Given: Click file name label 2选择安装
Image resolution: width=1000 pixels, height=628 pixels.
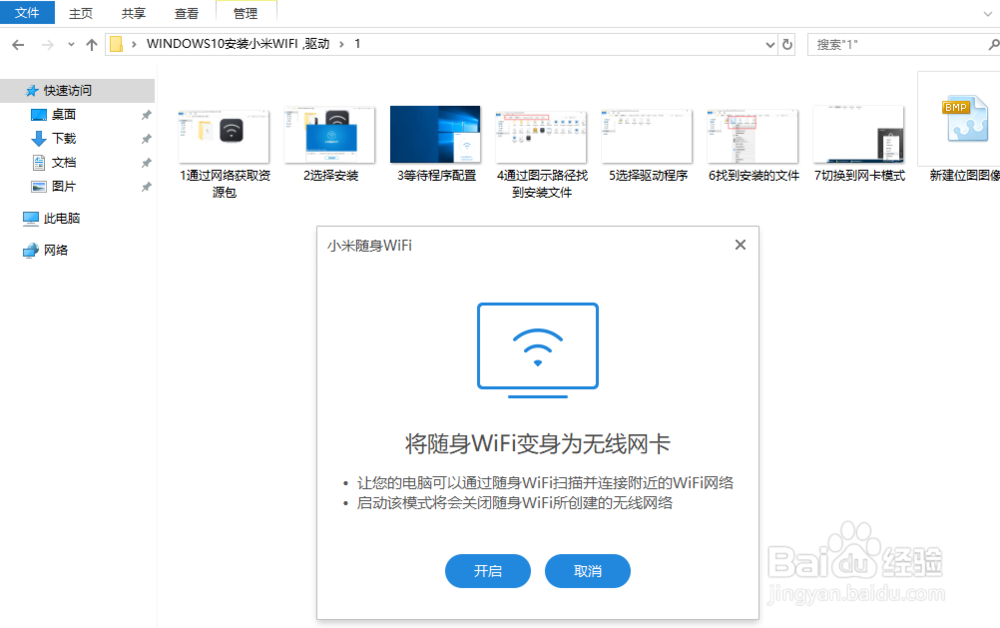Looking at the screenshot, I should (x=330, y=175).
